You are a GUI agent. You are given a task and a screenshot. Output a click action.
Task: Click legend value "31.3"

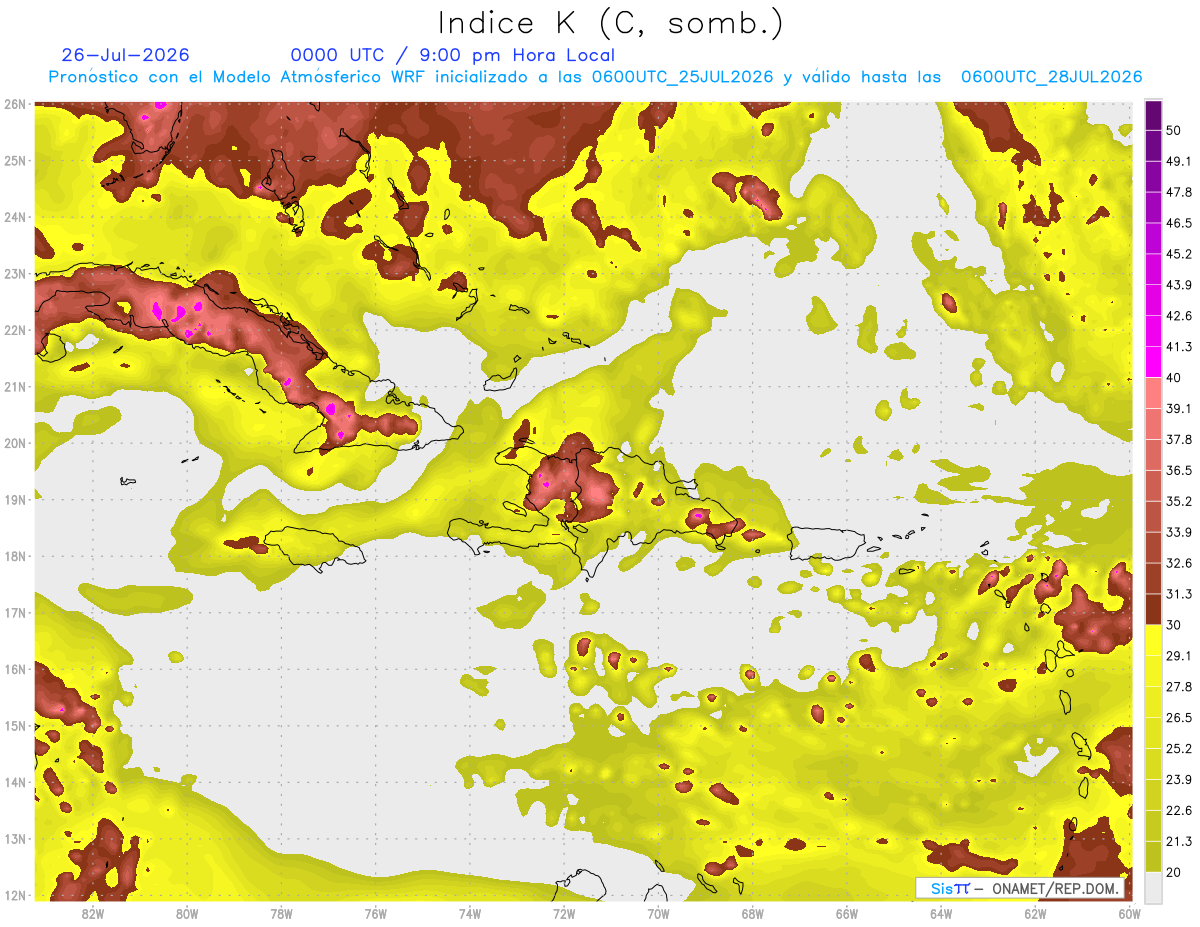point(1179,594)
